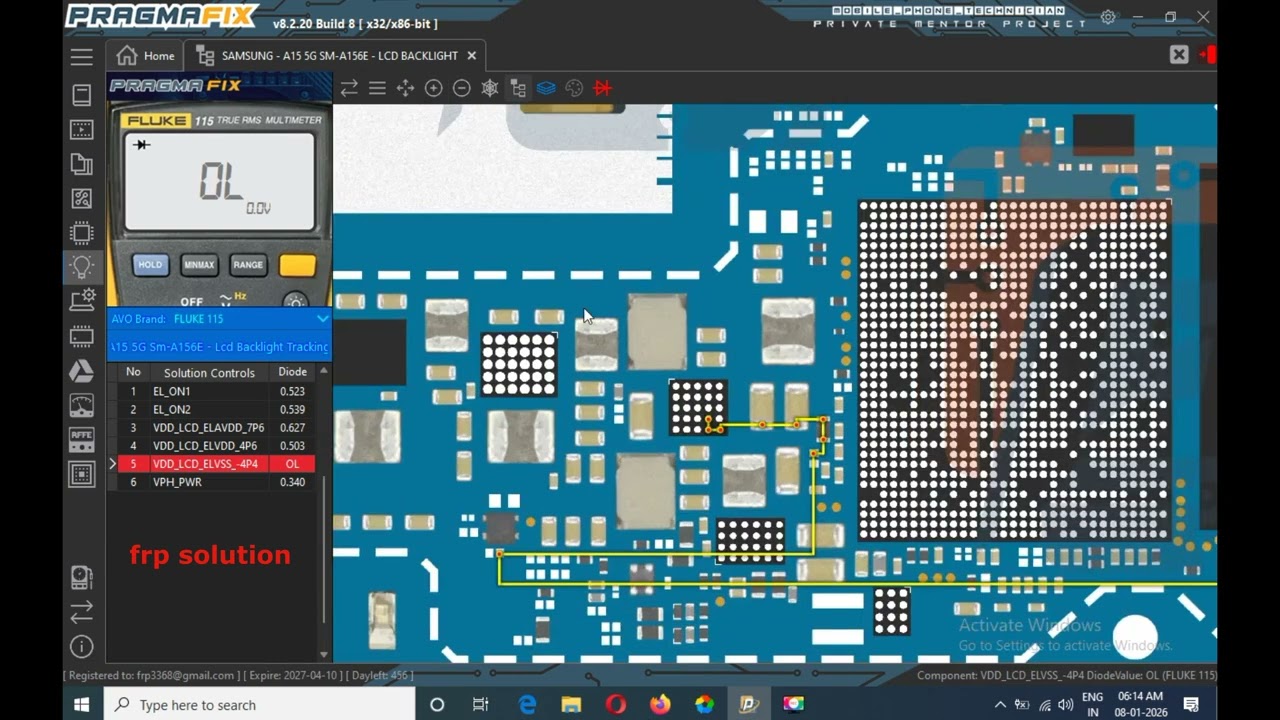Open the video tutorials sidebar icon
Screen dimensions: 1280x720
82,130
